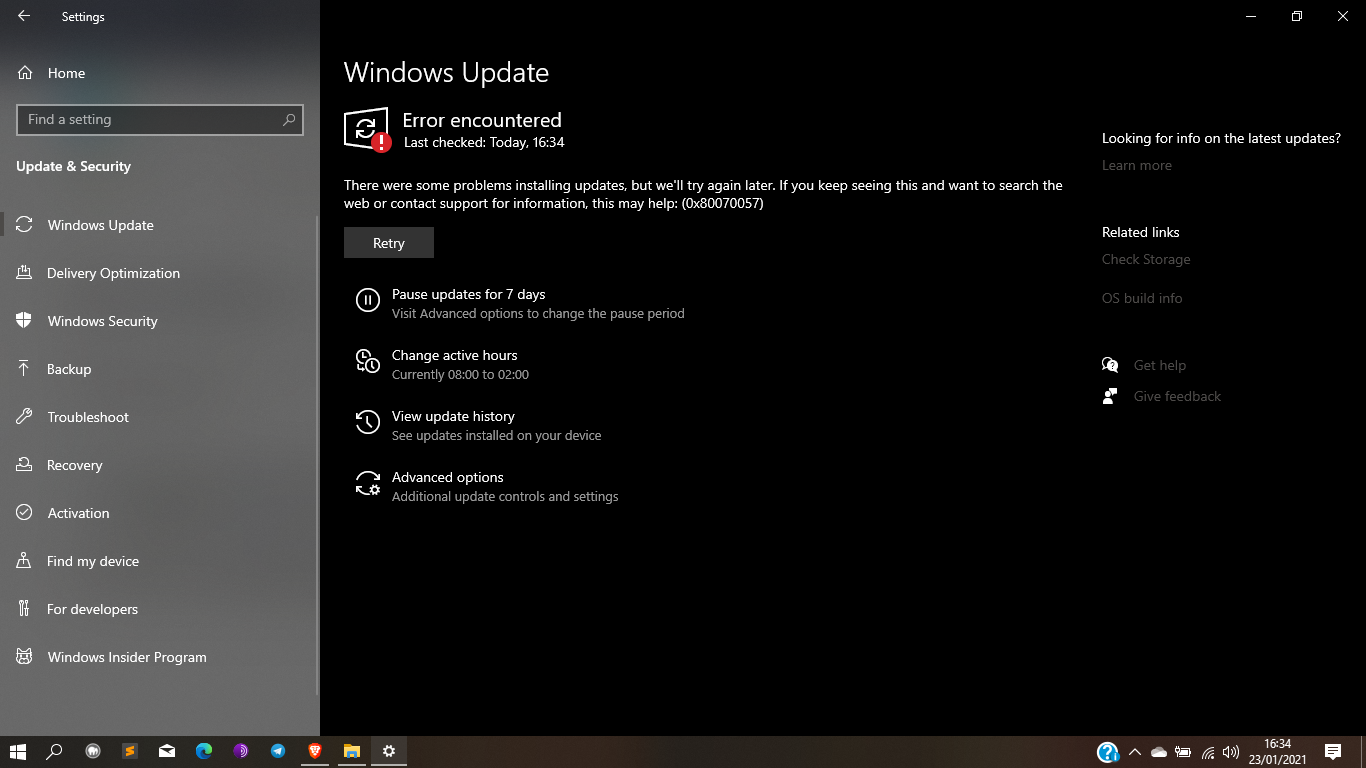
Task: Open the Check Storage link
Action: 1146,259
